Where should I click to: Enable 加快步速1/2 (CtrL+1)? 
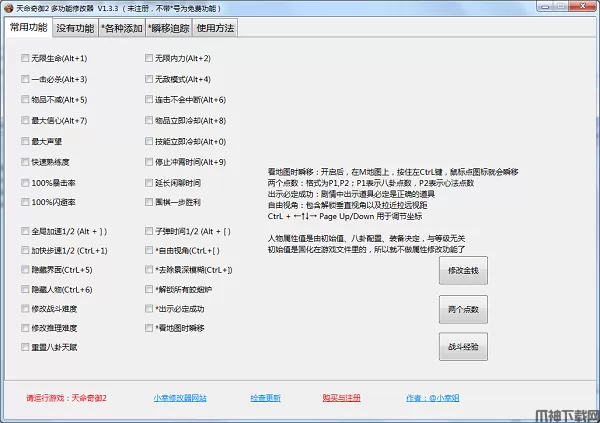tap(25, 251)
